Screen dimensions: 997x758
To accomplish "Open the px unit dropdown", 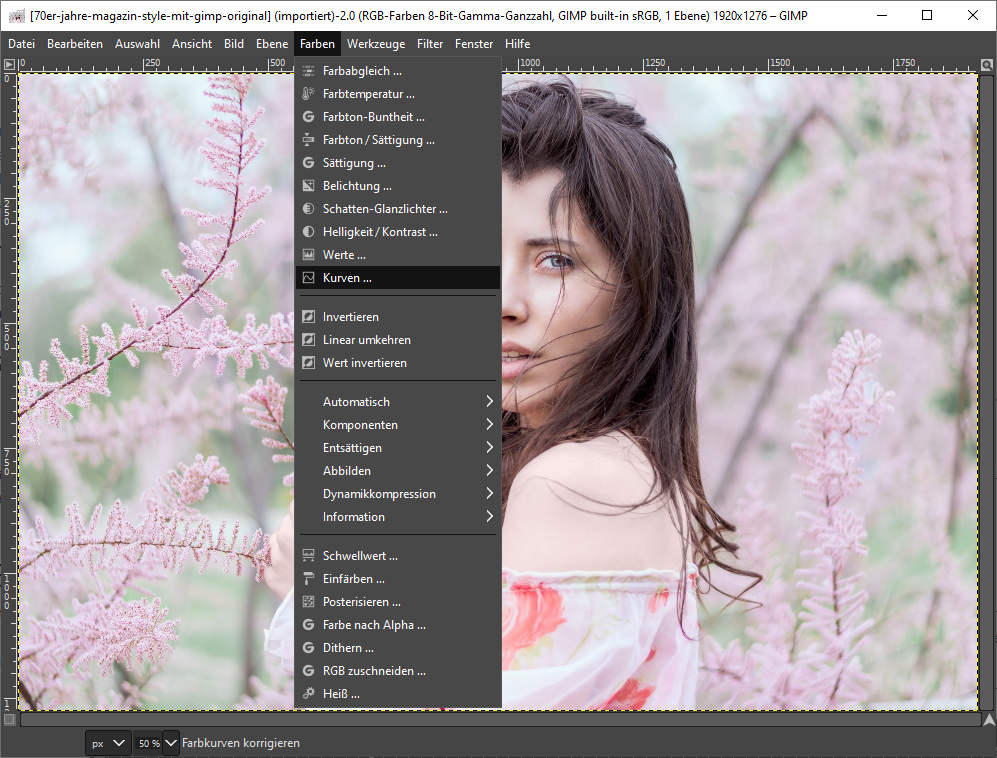I will pyautogui.click(x=108, y=743).
